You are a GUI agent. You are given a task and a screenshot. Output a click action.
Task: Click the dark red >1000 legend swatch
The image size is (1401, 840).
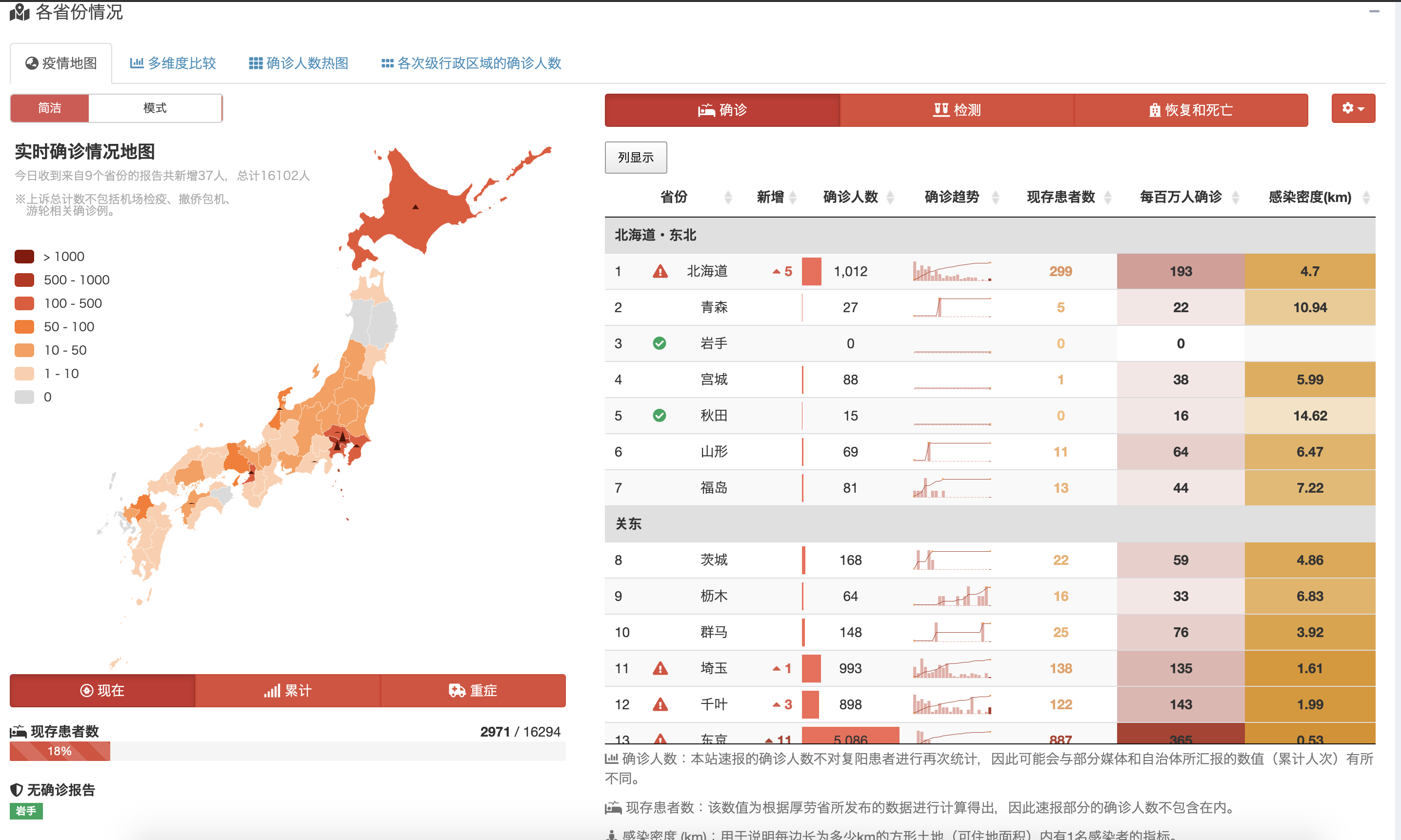point(24,257)
